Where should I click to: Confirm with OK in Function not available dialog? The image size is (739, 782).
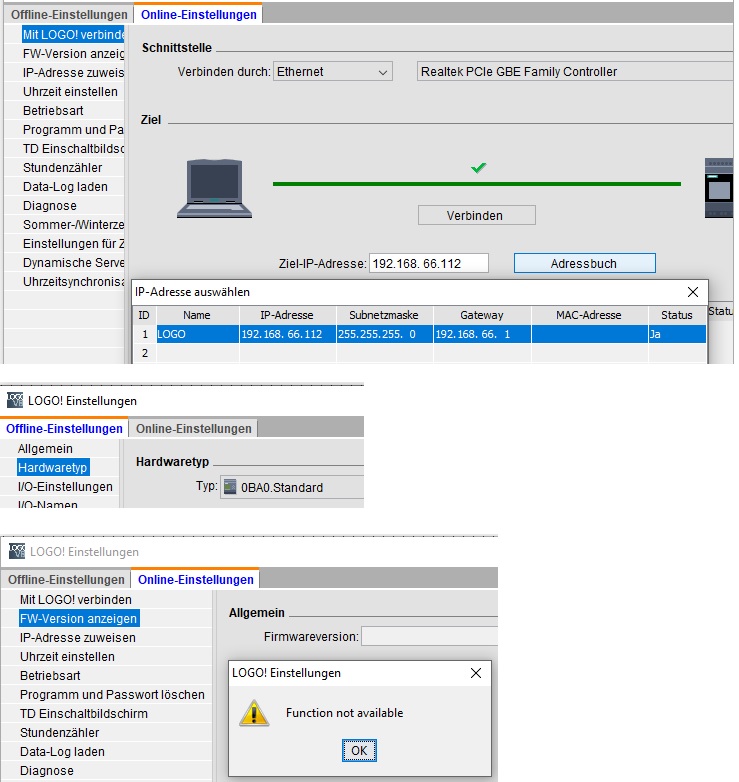click(359, 751)
